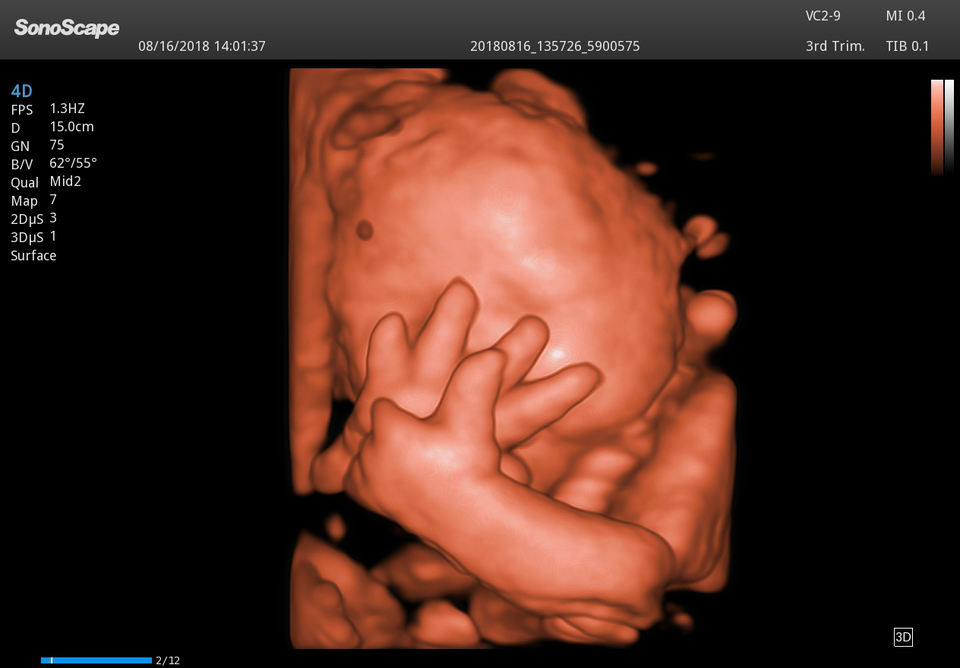The image size is (960, 668).
Task: Select the Surface render mode label
Action: [33, 255]
